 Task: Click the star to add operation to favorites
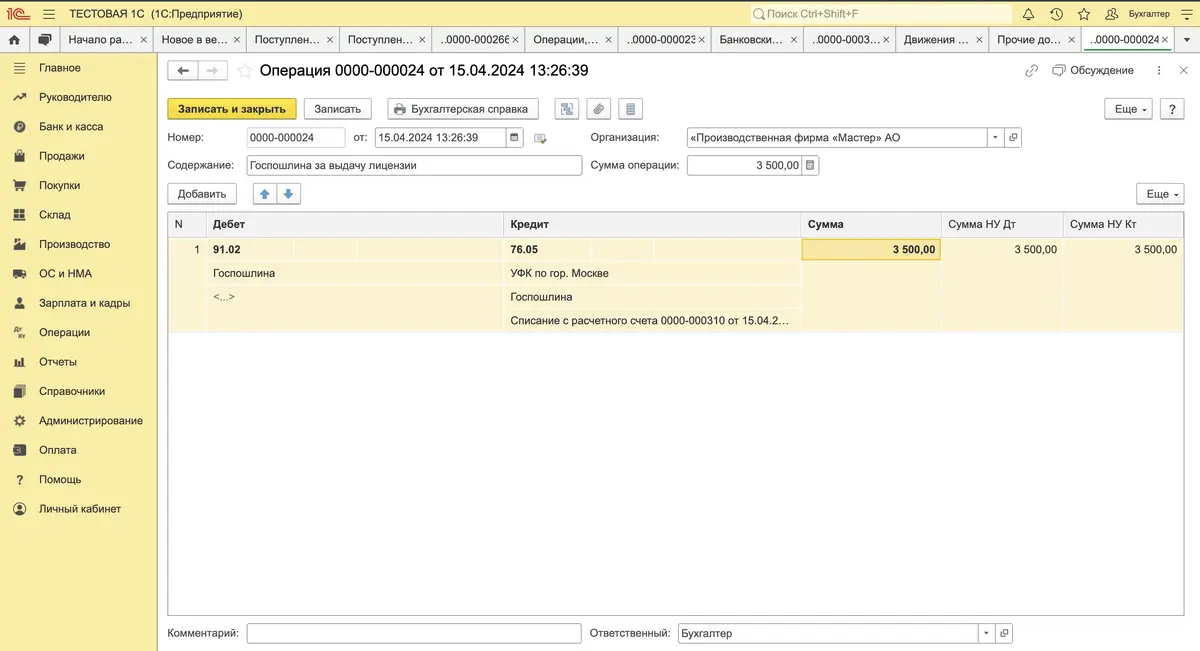[244, 71]
